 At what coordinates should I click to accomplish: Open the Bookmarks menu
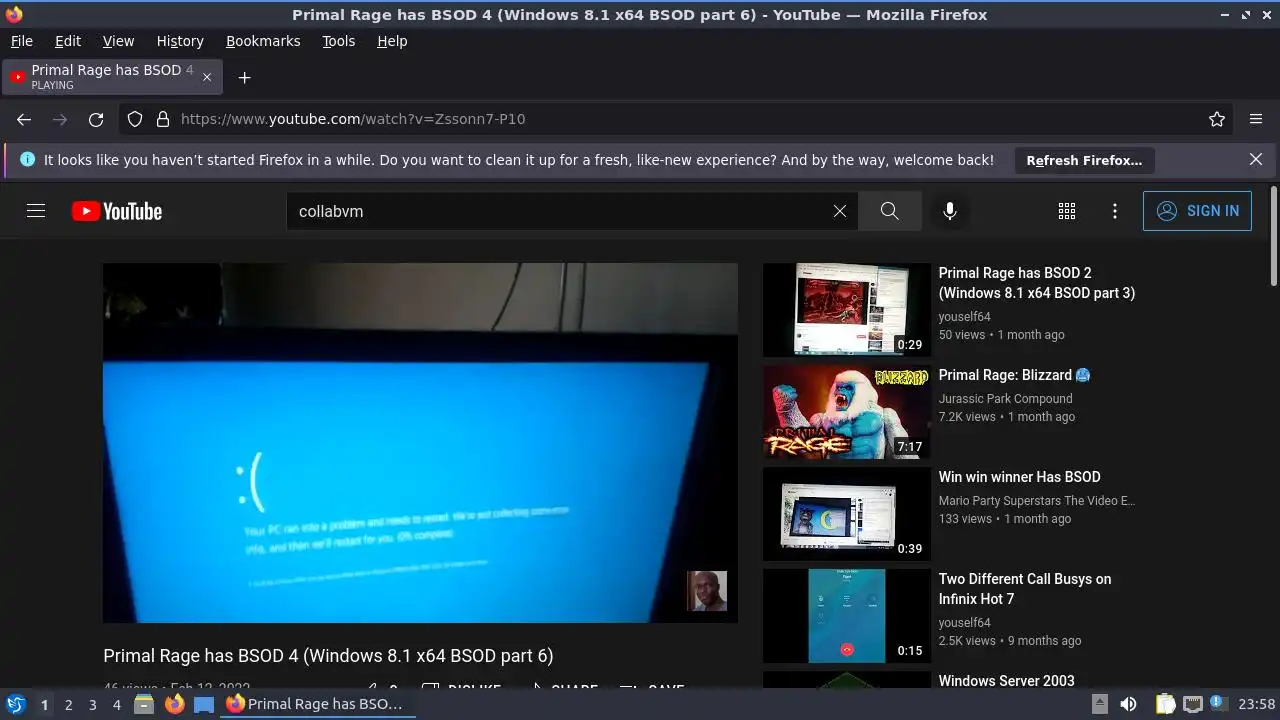pos(263,41)
